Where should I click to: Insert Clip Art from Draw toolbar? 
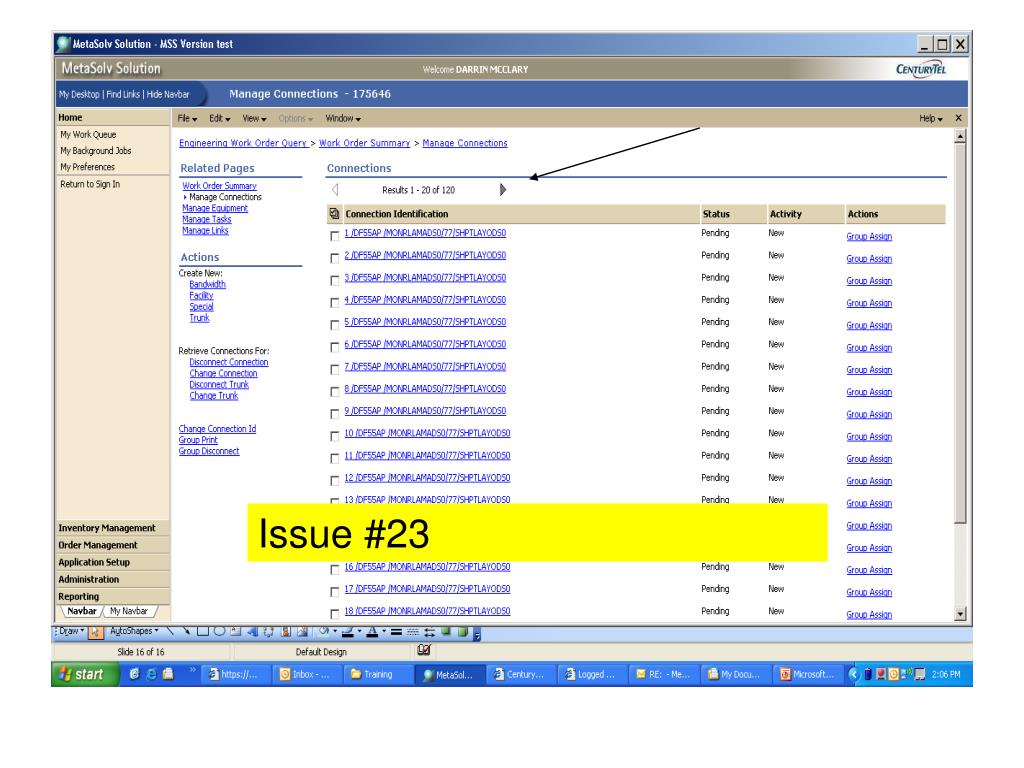(x=285, y=632)
